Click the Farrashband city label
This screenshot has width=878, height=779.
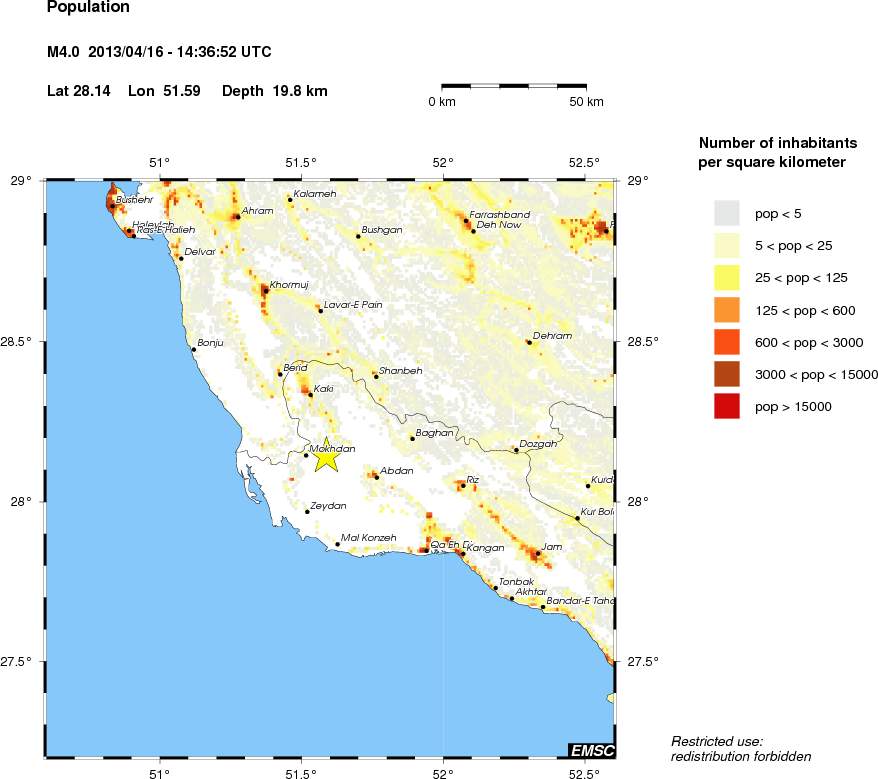coord(499,214)
